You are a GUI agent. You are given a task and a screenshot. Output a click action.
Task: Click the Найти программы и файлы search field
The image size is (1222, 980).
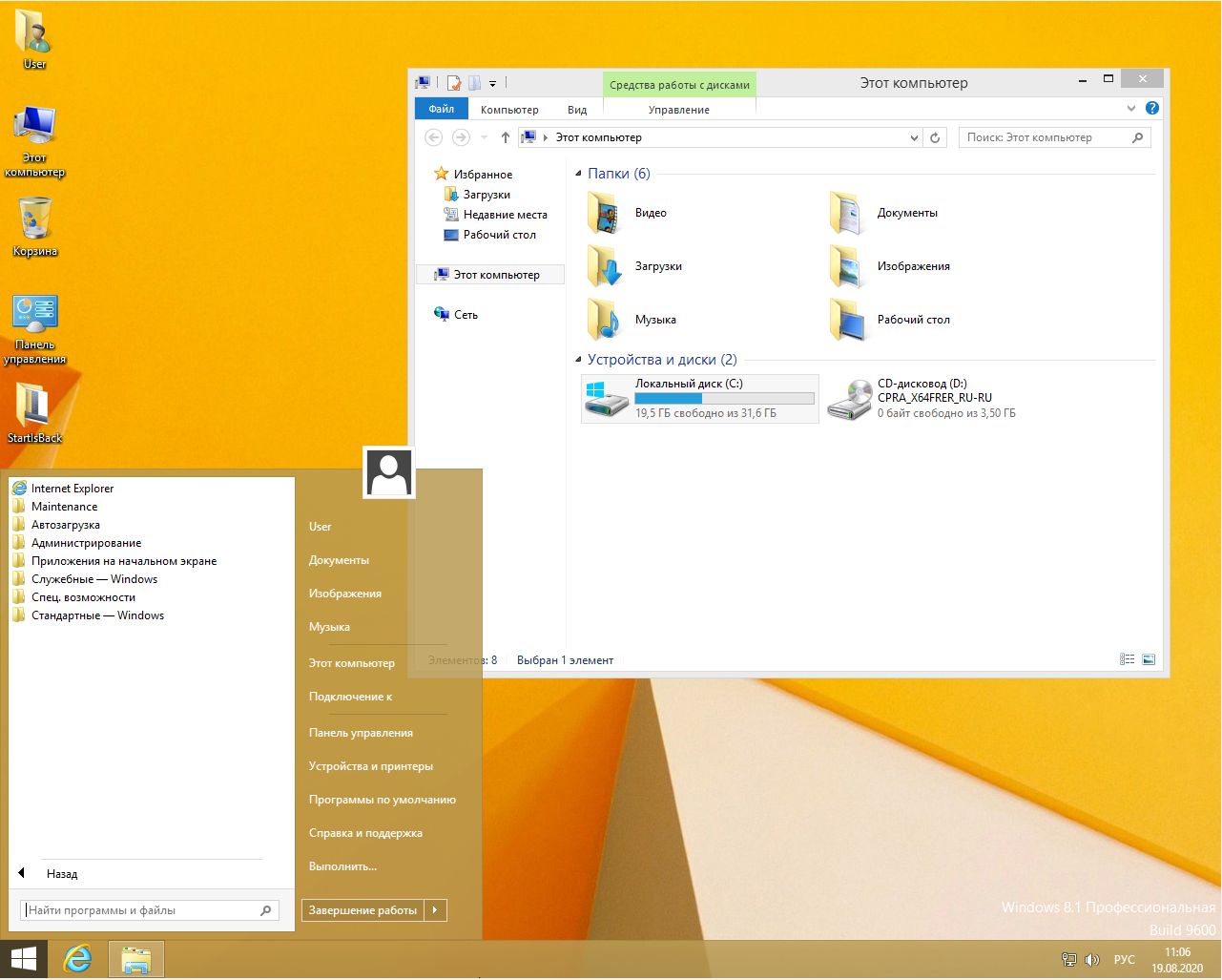(141, 911)
